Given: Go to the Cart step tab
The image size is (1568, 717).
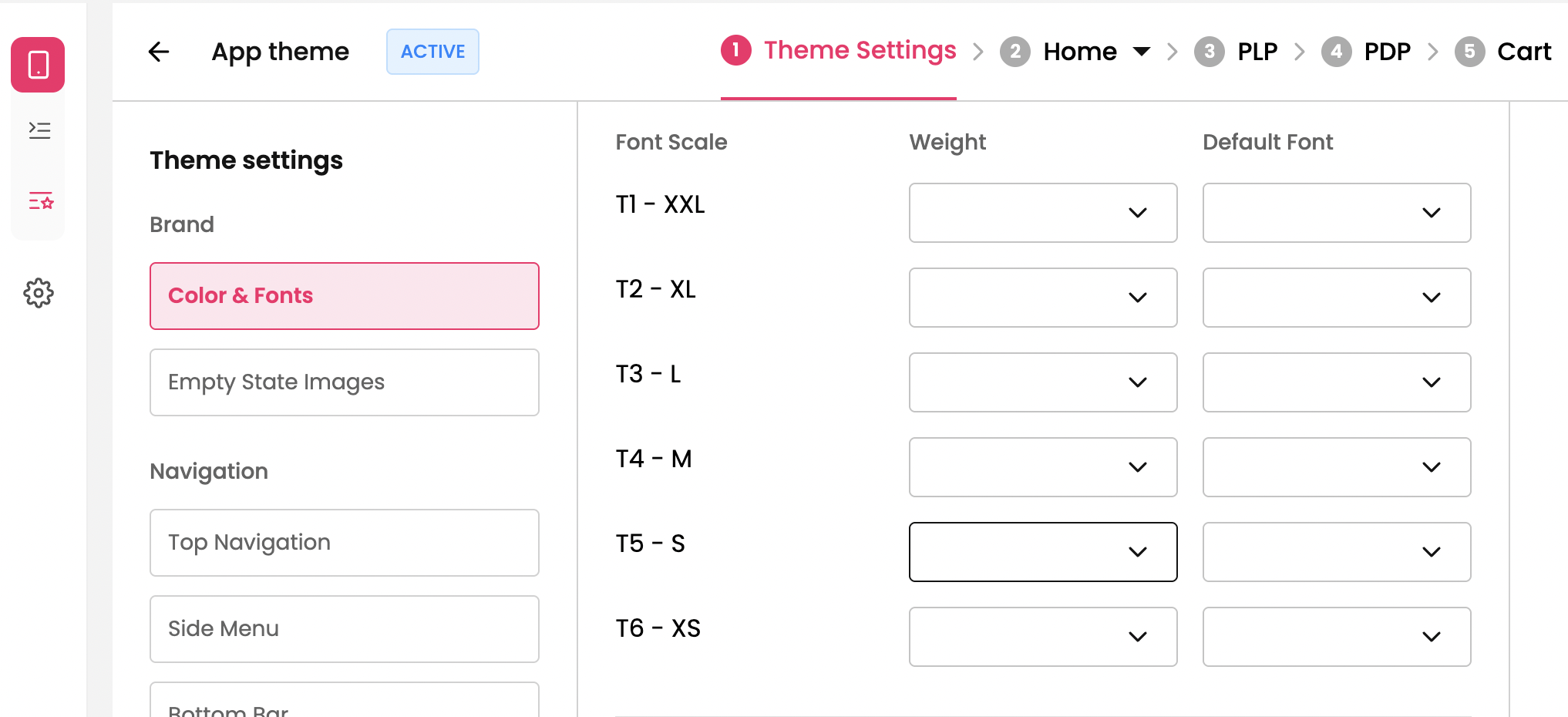Looking at the screenshot, I should 1523,52.
